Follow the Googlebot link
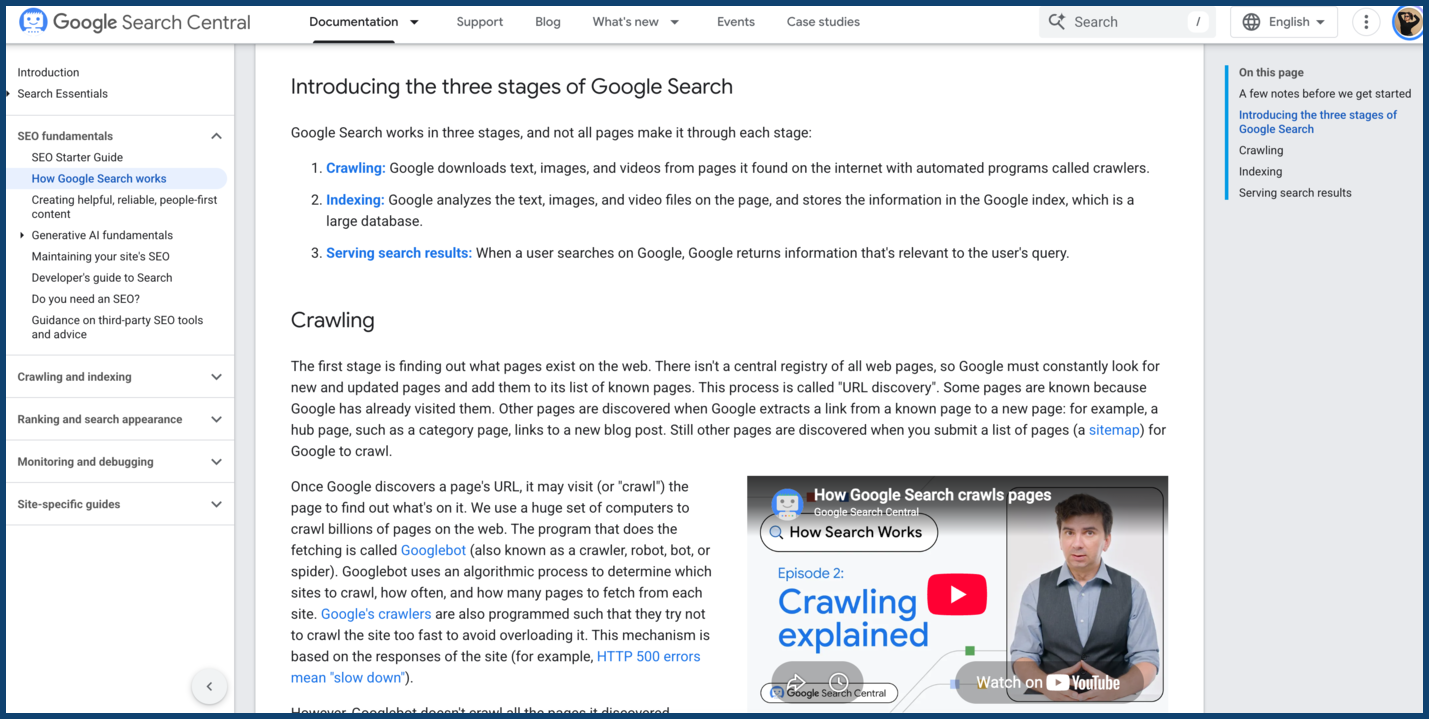Screen dimensions: 1429x719 click(433, 550)
